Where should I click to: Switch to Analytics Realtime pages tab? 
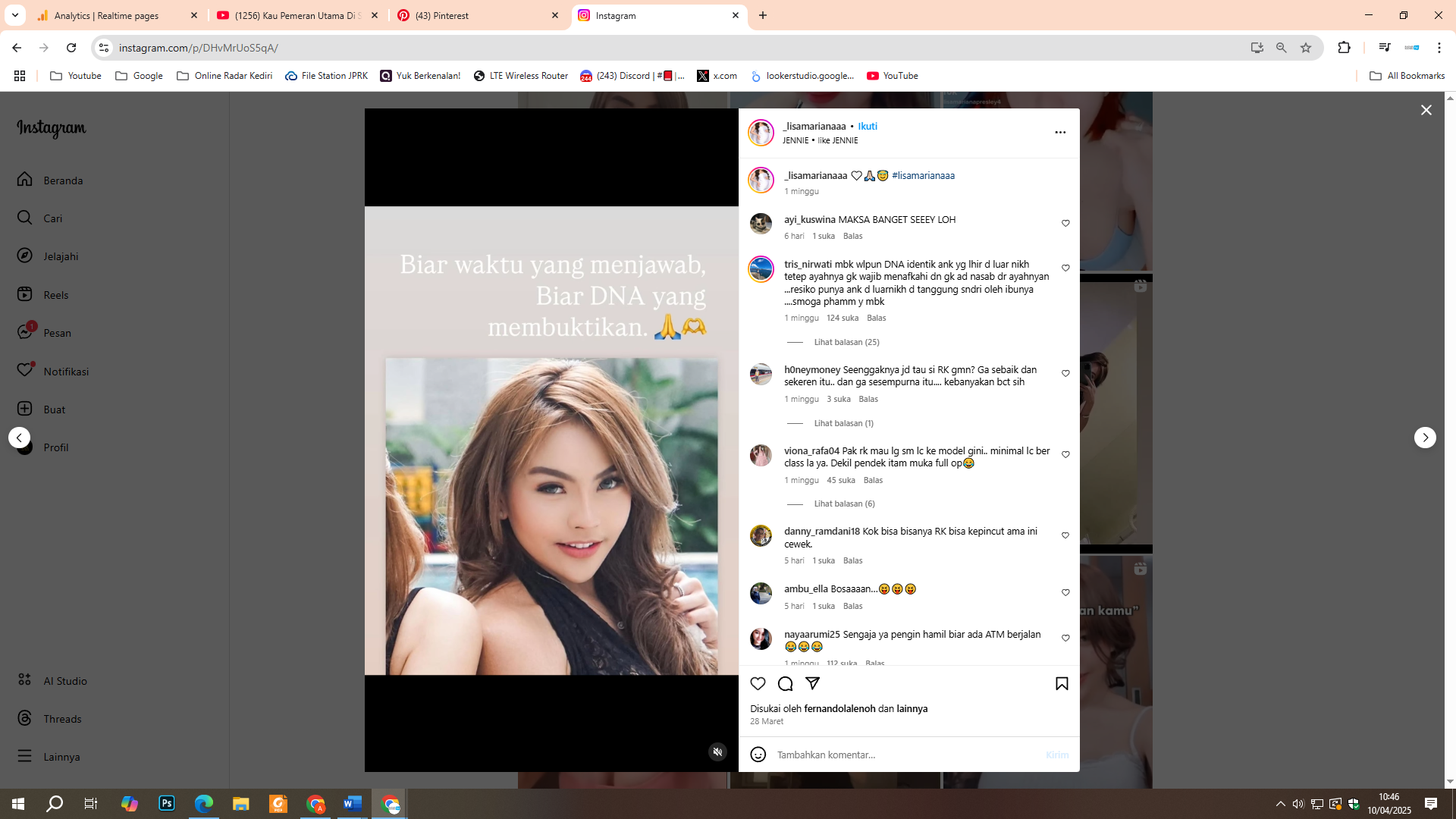[117, 15]
